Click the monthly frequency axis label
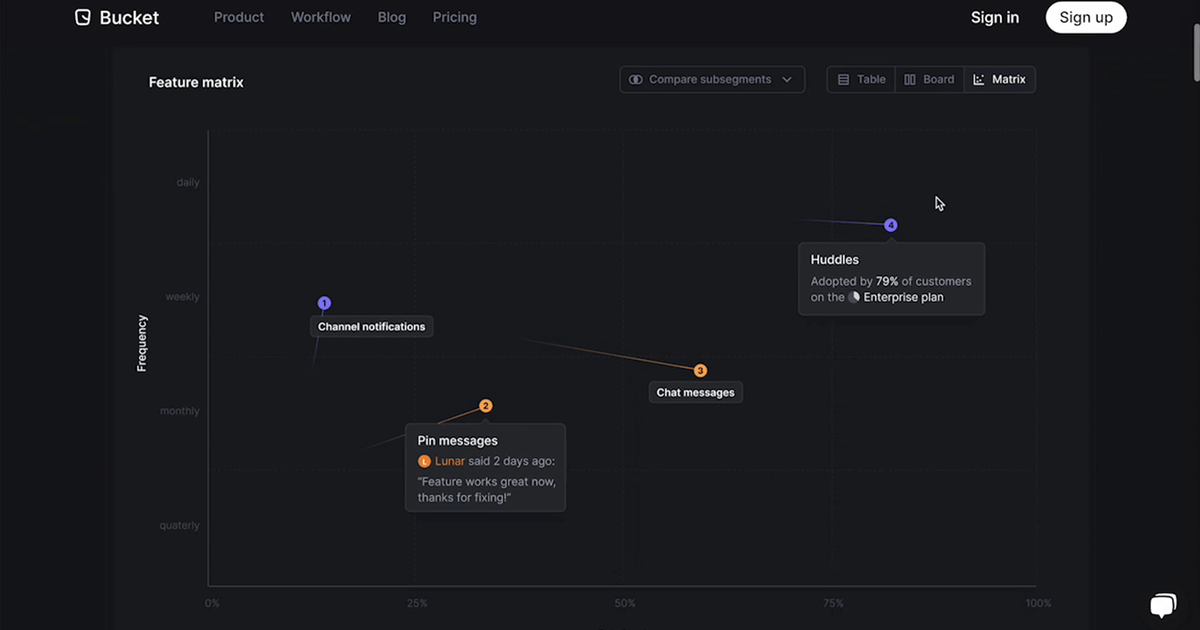The height and width of the screenshot is (630, 1200). click(180, 411)
